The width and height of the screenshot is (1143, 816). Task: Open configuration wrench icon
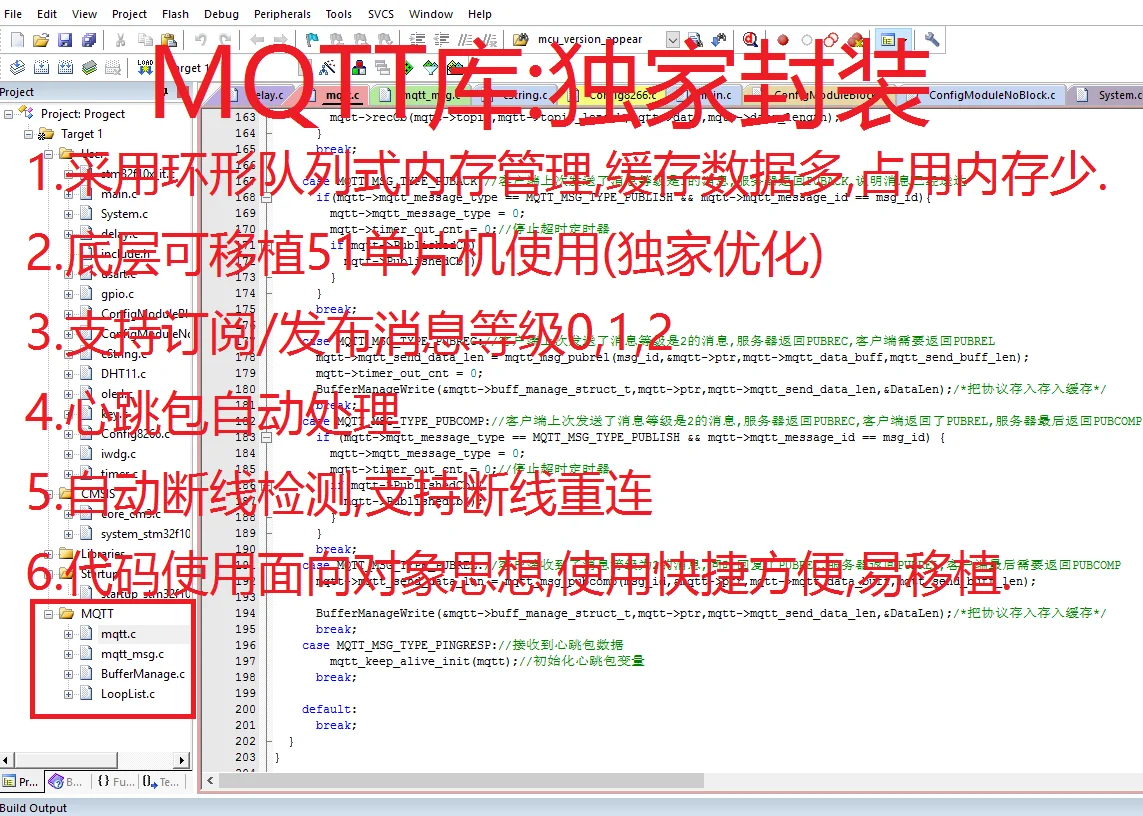[932, 39]
